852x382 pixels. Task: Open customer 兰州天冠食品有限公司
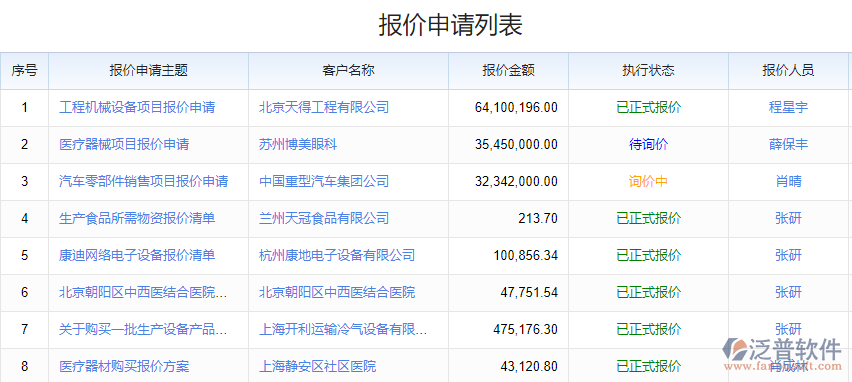324,218
